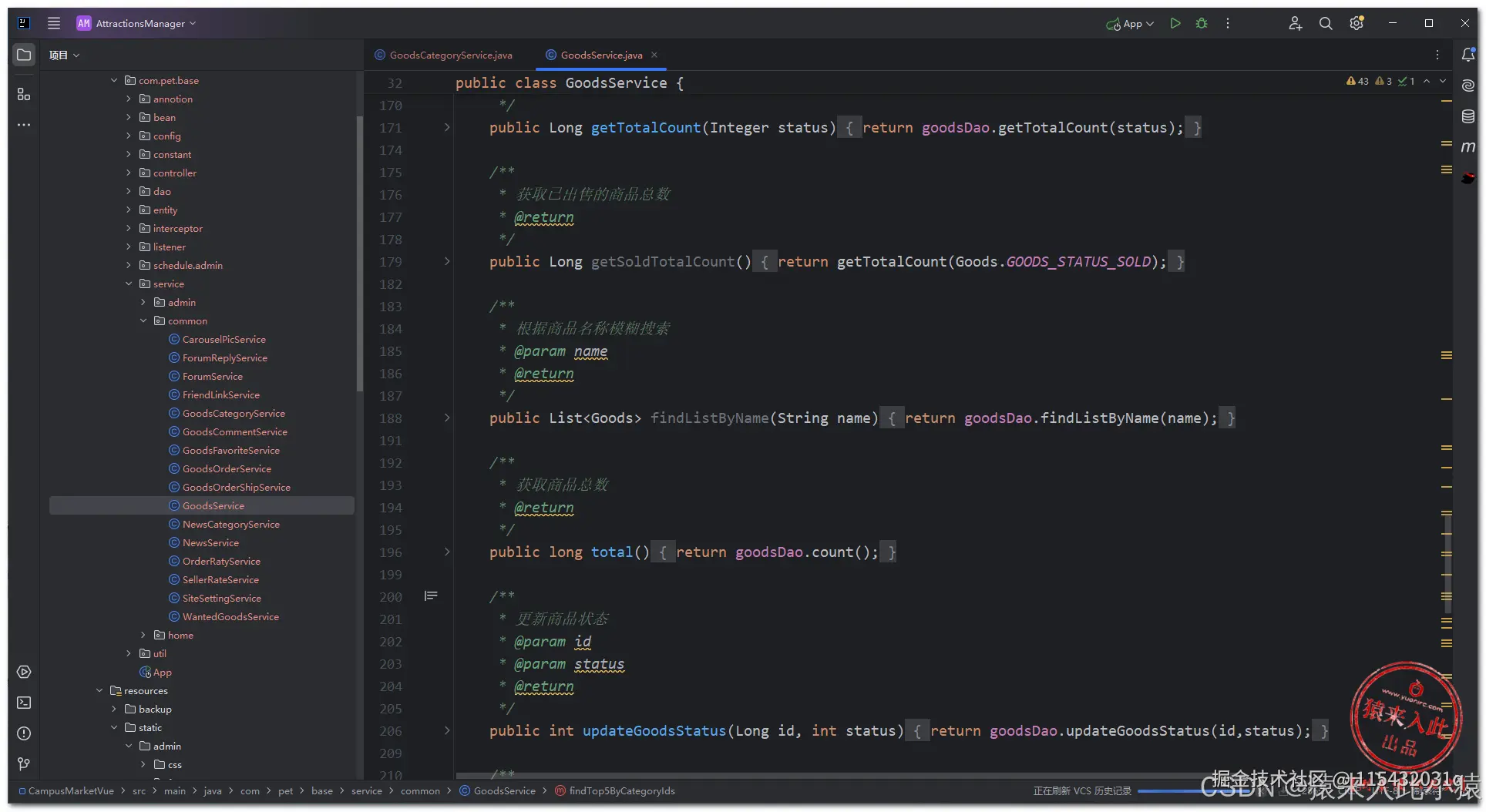
Task: Switch to GoodsCategoryService.java tab
Action: pyautogui.click(x=444, y=55)
